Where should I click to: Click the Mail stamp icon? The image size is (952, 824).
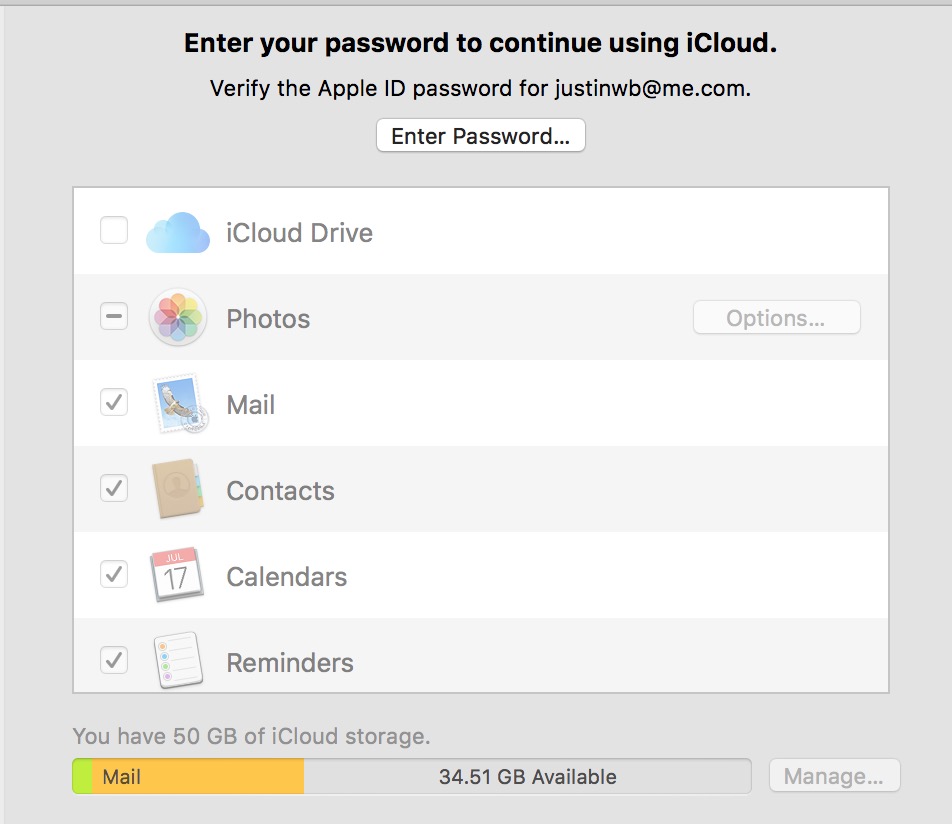tap(180, 404)
